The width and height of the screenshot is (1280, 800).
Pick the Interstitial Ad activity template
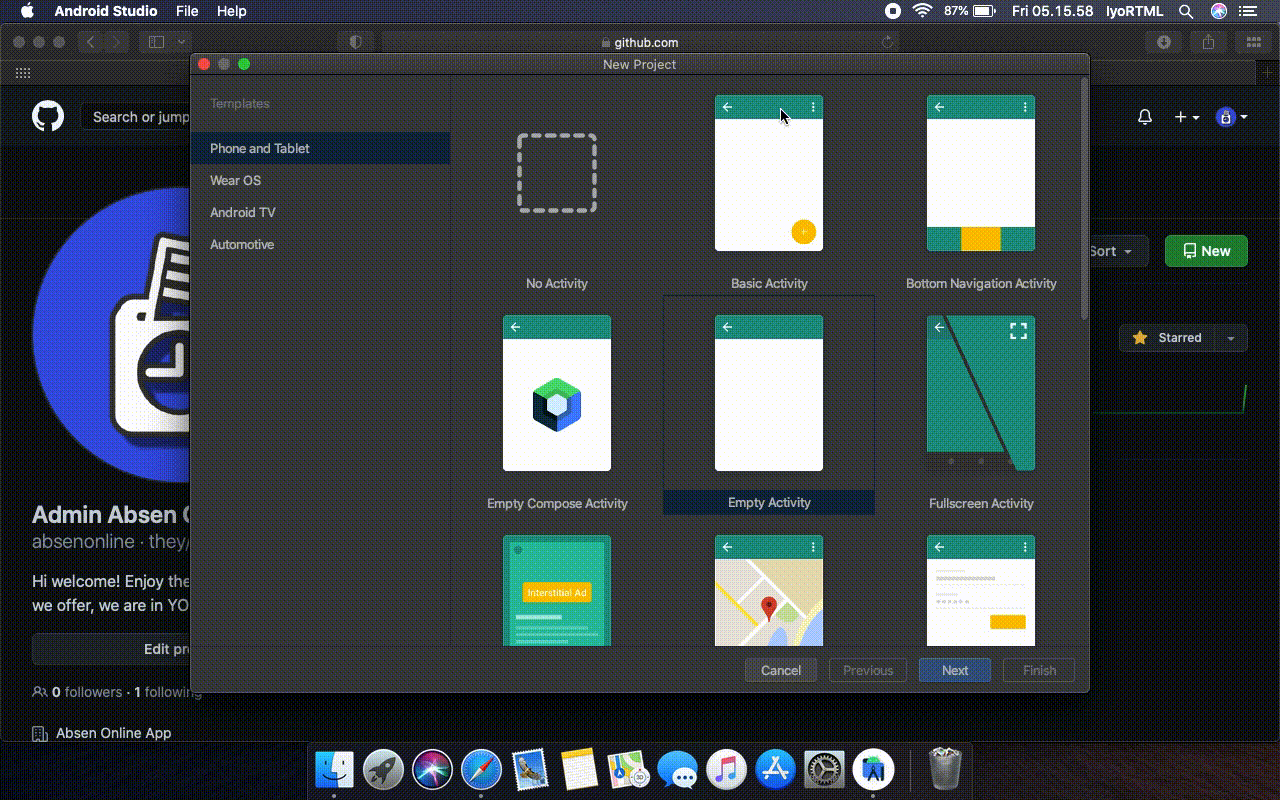coord(557,591)
